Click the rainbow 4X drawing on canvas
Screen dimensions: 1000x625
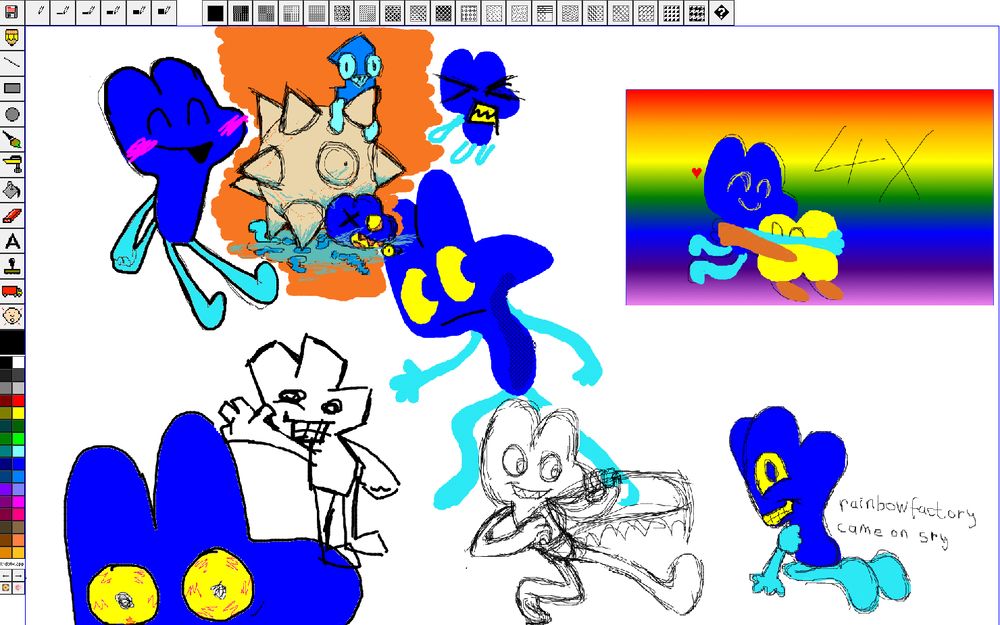click(x=809, y=197)
